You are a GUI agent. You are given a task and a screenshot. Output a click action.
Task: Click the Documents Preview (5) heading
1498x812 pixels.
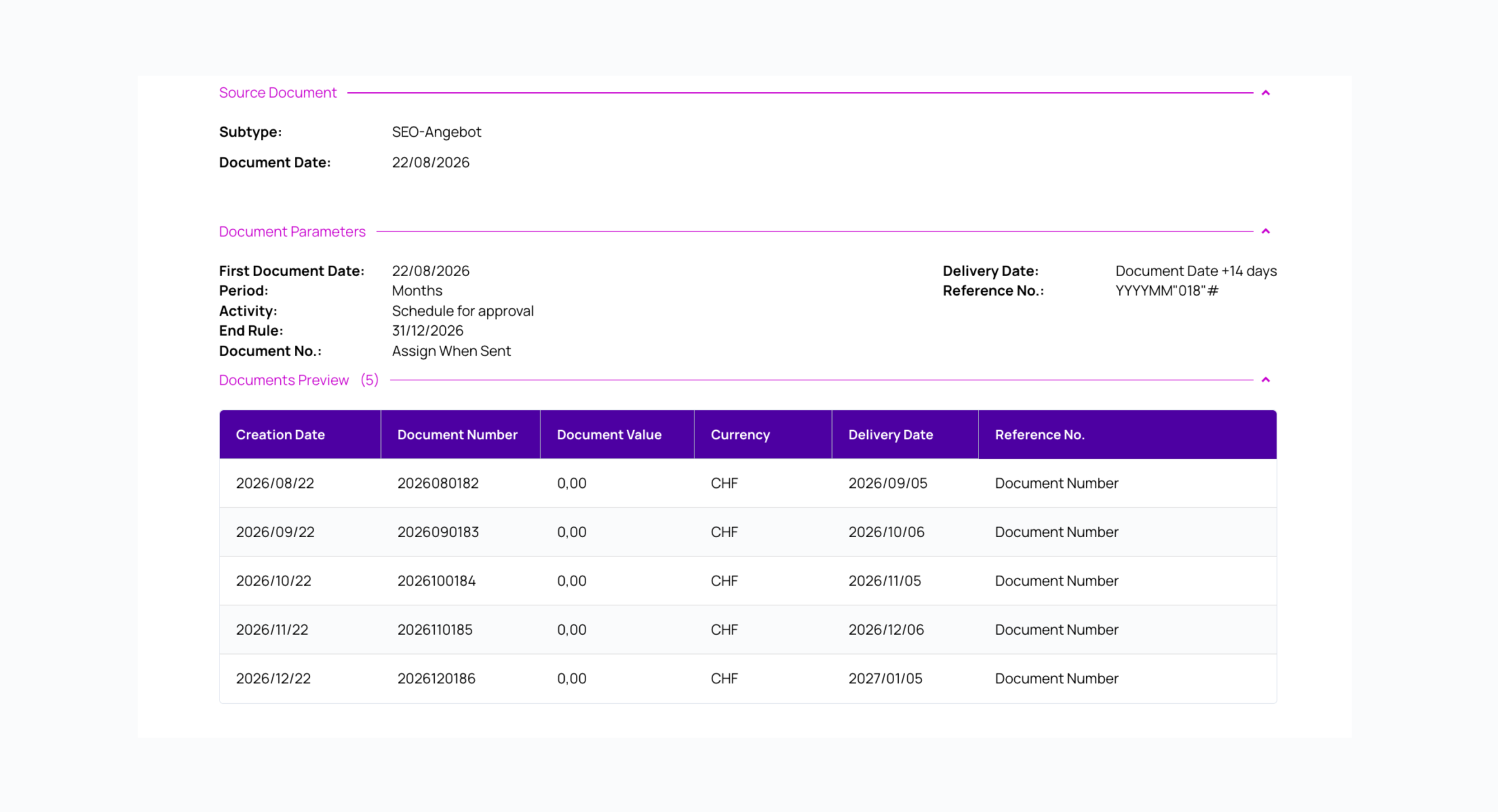tap(298, 380)
